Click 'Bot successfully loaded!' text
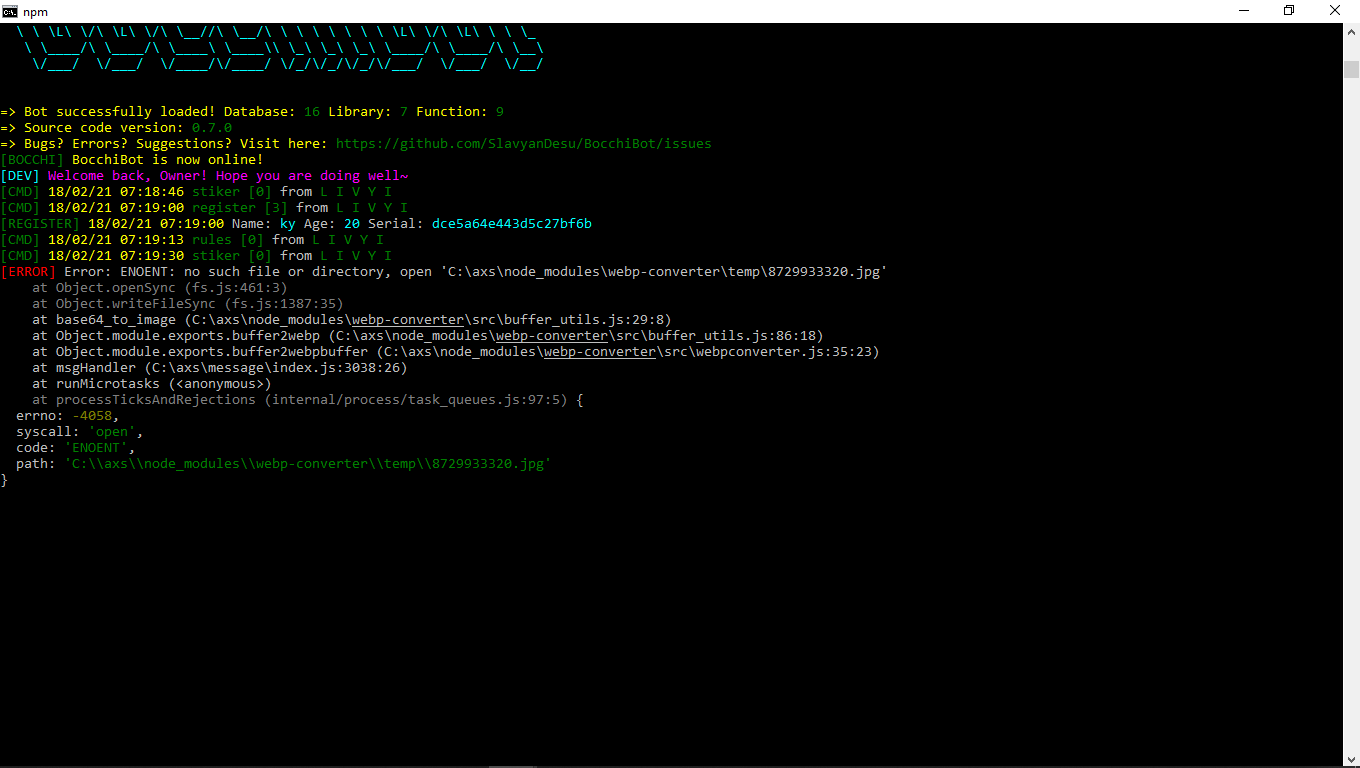 [x=120, y=112]
